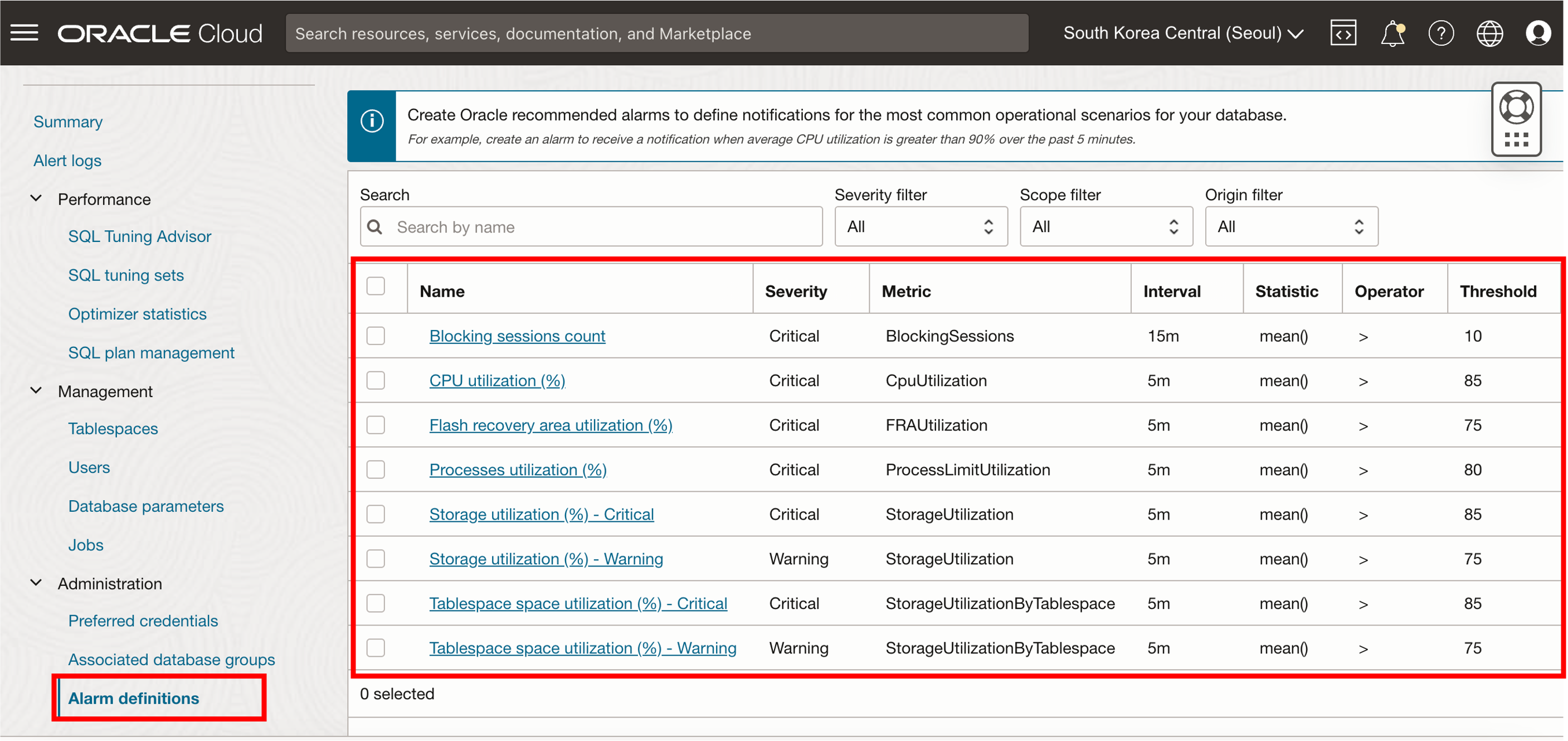Open Alert logs in sidebar
Image resolution: width=1568 pixels, height=741 pixels.
(x=67, y=161)
